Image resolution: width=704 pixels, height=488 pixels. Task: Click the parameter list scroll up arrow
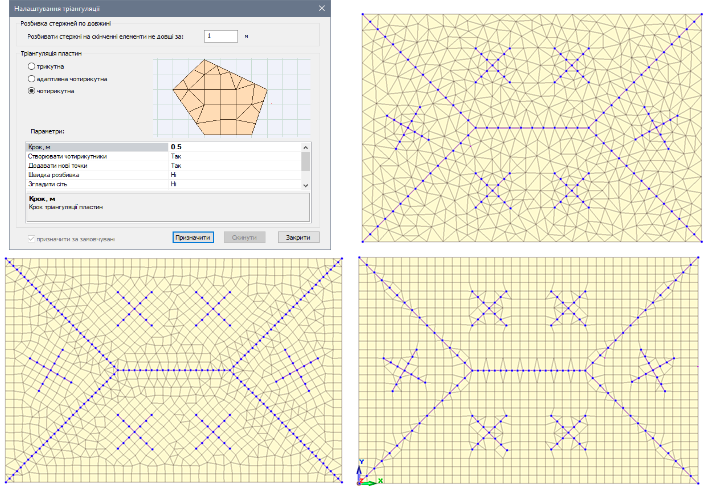[x=306, y=147]
